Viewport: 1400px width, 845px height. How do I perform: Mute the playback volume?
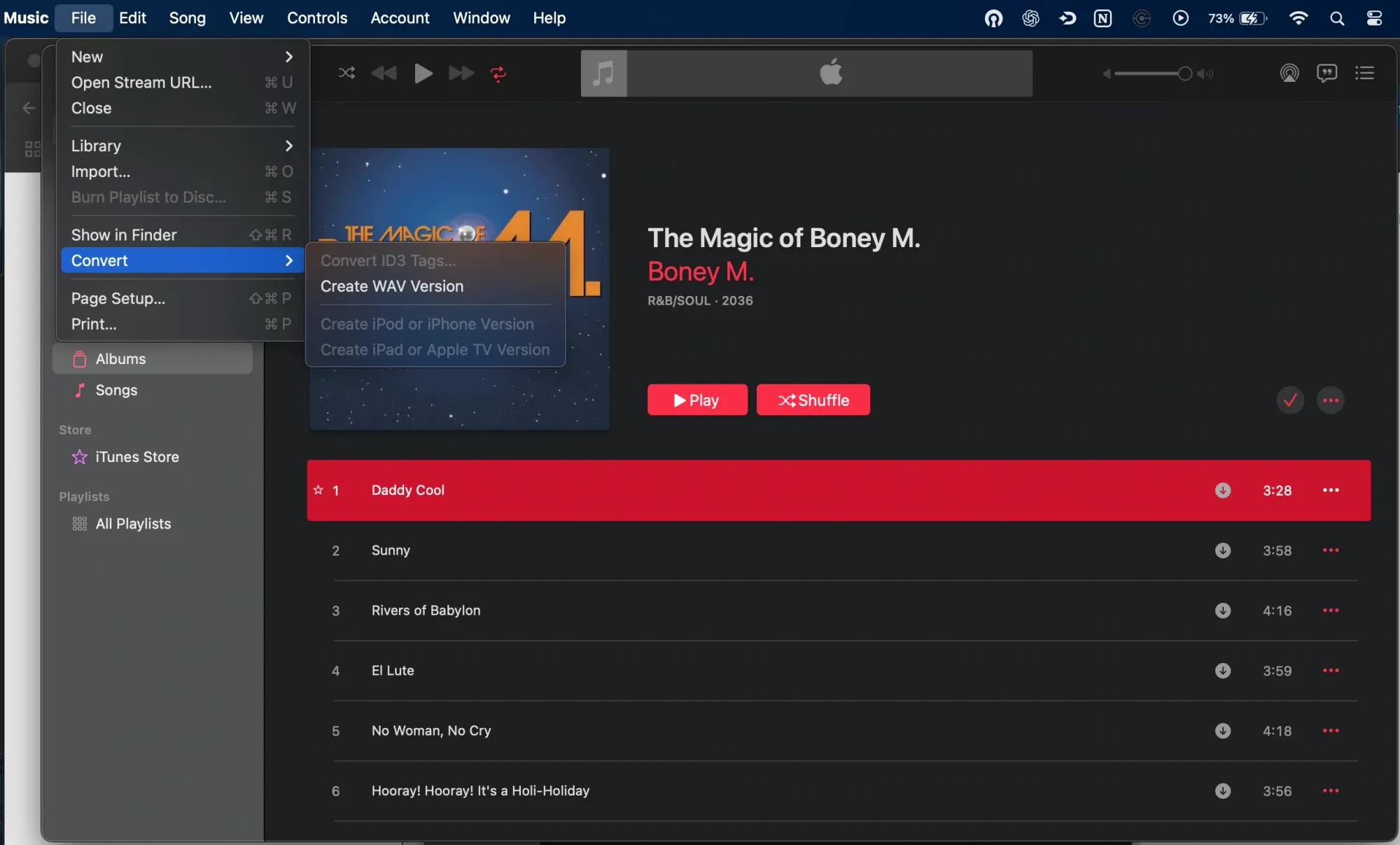[1106, 74]
